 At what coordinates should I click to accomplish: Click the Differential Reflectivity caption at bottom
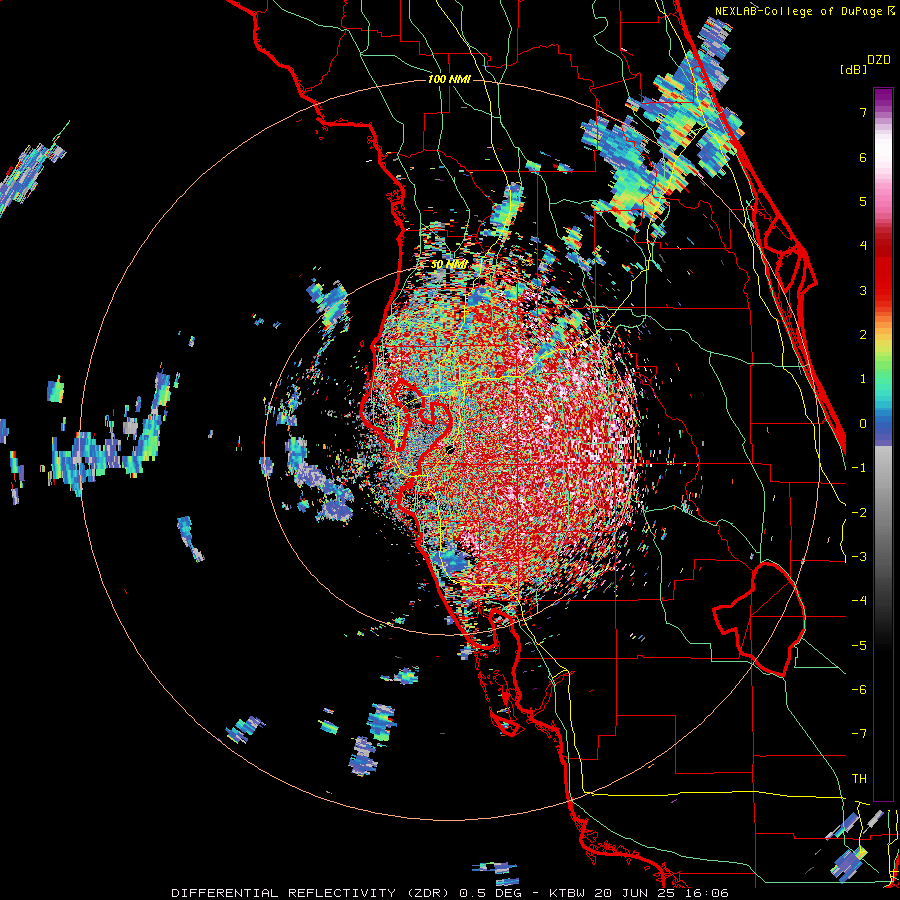pos(450,893)
